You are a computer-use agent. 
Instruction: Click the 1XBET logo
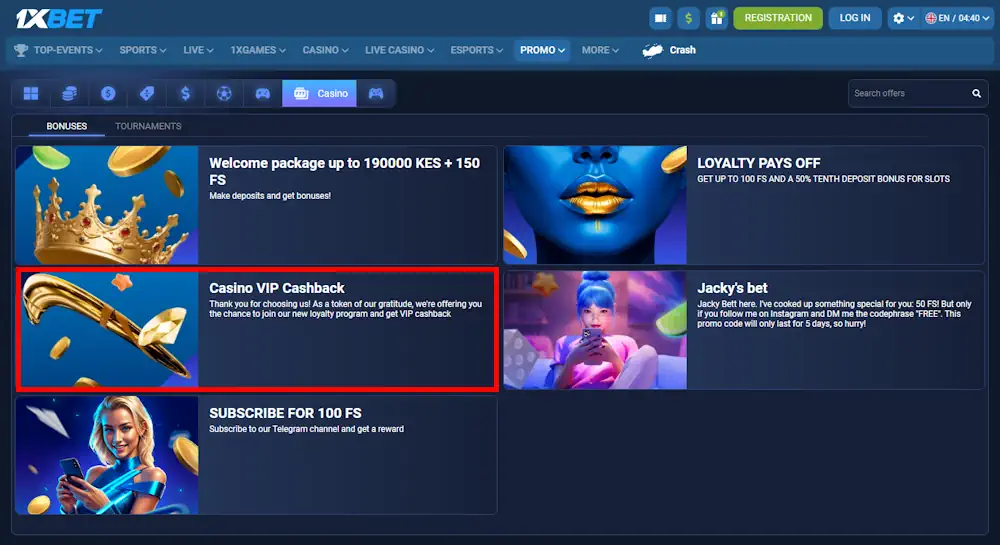pyautogui.click(x=59, y=18)
